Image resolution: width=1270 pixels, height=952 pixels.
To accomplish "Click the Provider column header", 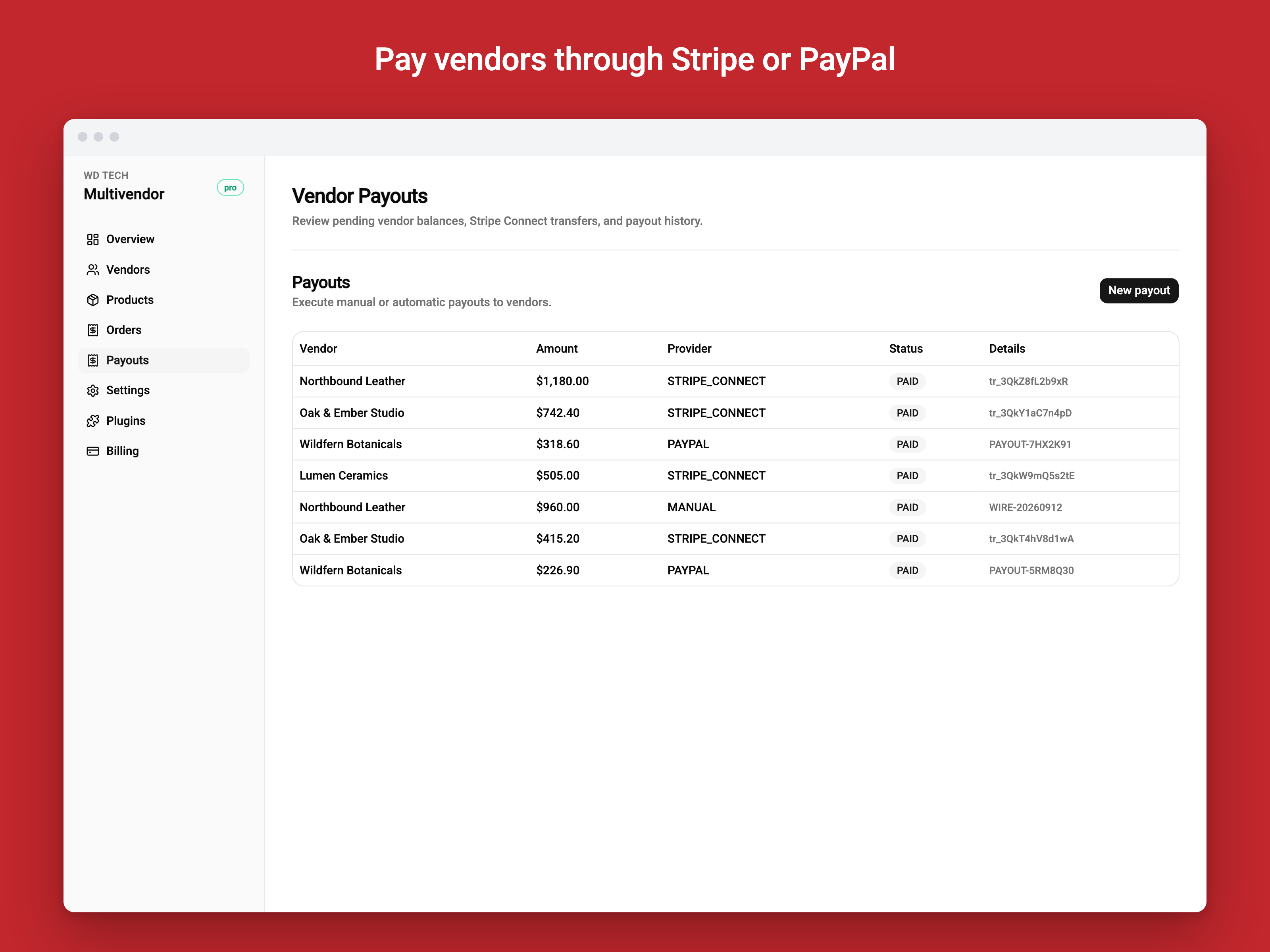I will click(689, 348).
